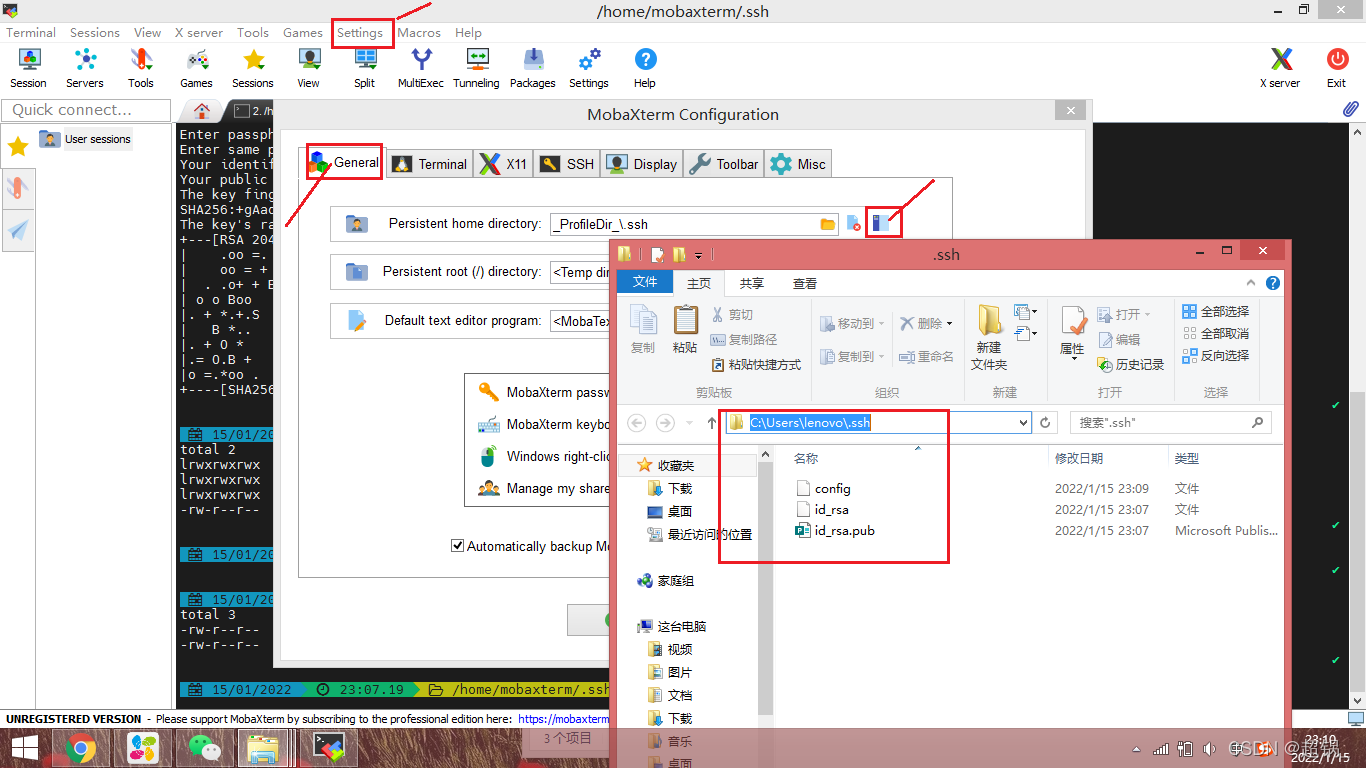Click Explorer search .ssh field
This screenshot has height=768, width=1366.
click(x=1171, y=423)
